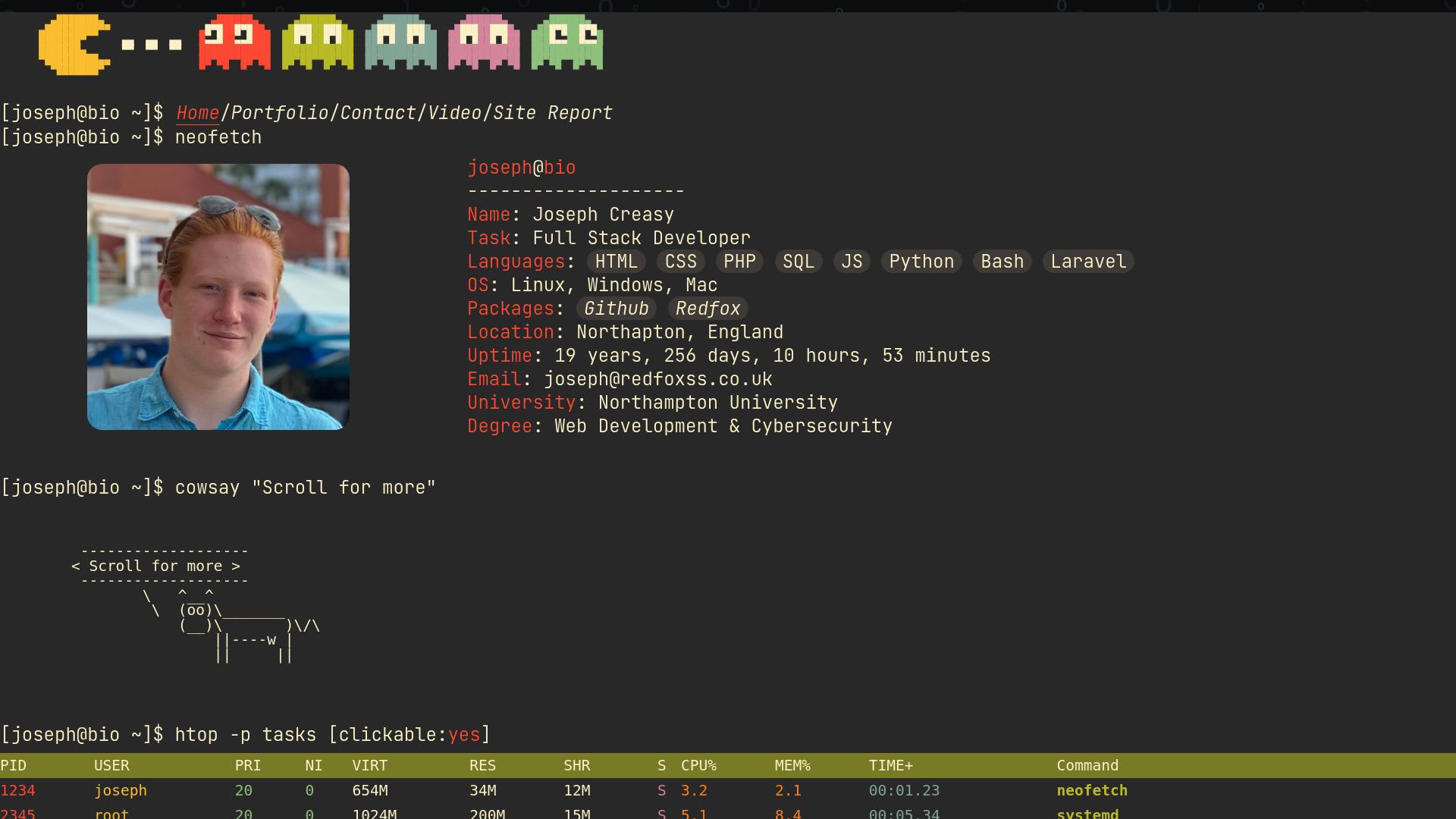Open the Github package link
This screenshot has height=819, width=1456.
616,309
